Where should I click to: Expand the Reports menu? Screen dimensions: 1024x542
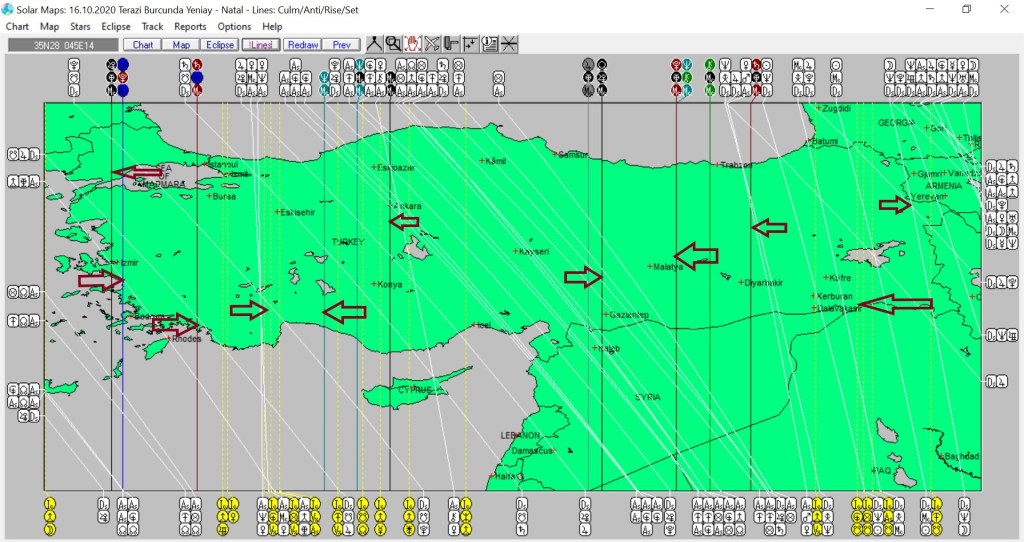(x=190, y=26)
